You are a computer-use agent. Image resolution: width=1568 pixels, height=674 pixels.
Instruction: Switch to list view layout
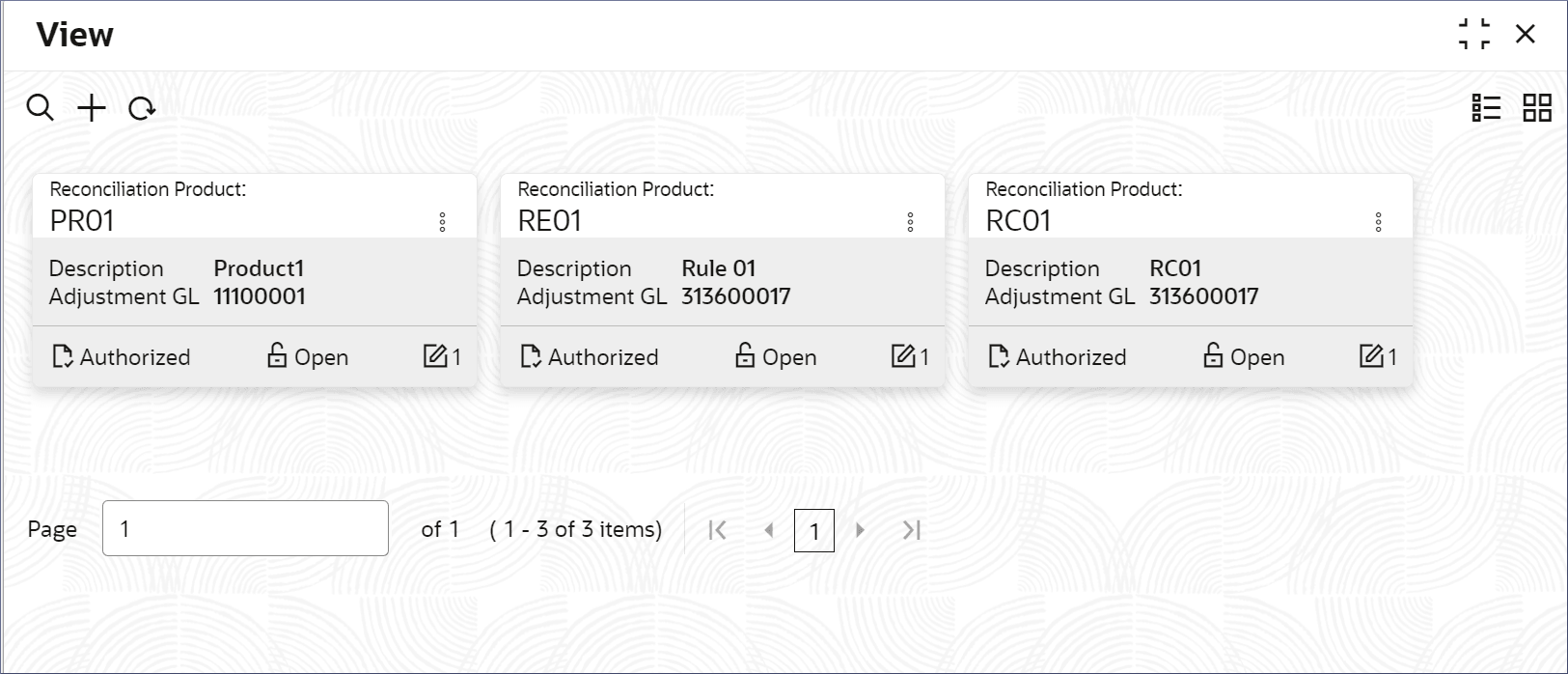tap(1486, 107)
